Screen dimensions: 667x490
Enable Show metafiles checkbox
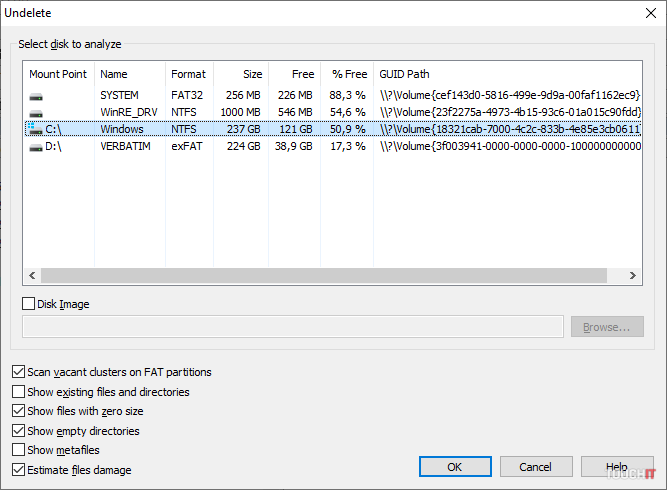coord(18,450)
